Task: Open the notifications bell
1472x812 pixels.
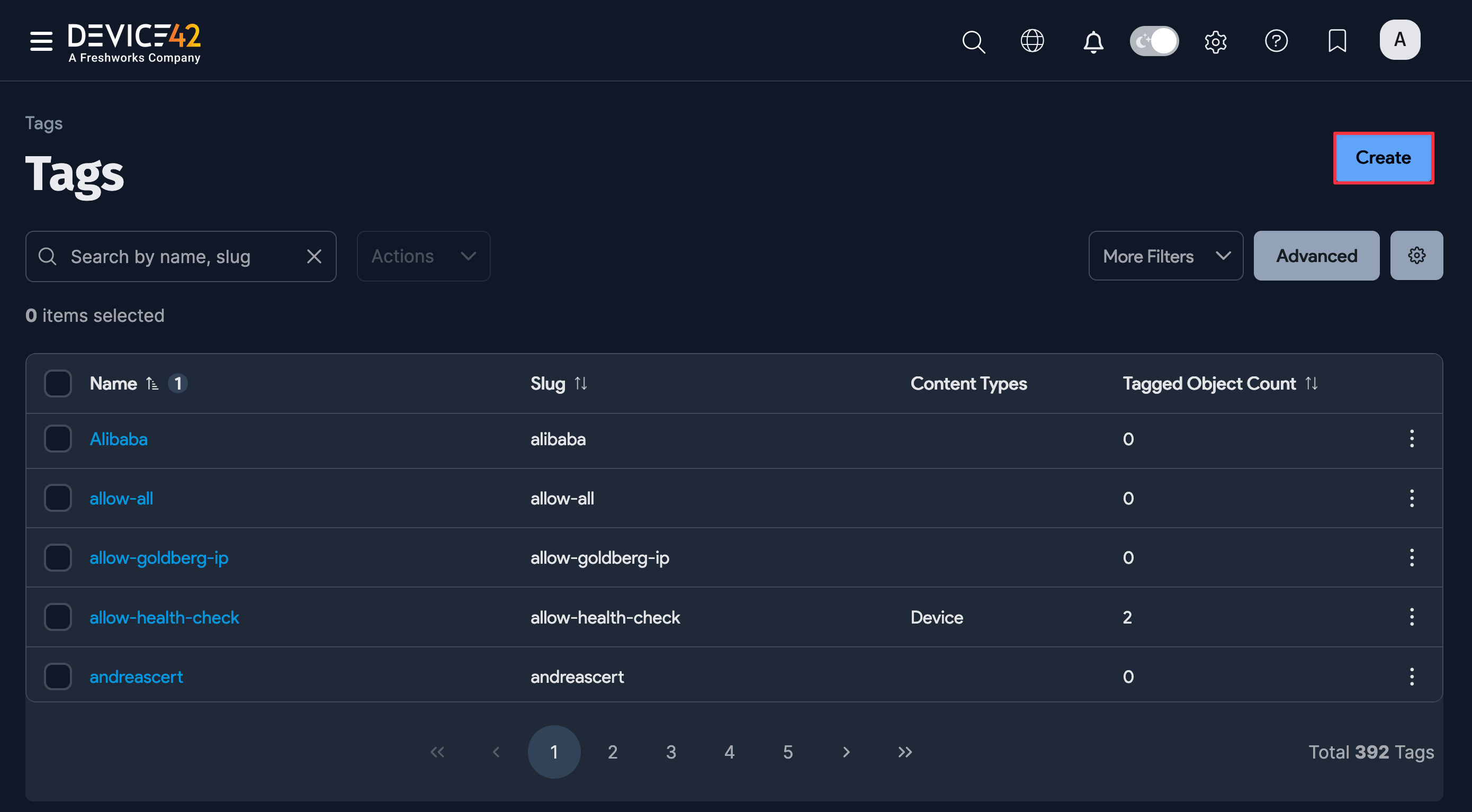Action: click(1092, 41)
